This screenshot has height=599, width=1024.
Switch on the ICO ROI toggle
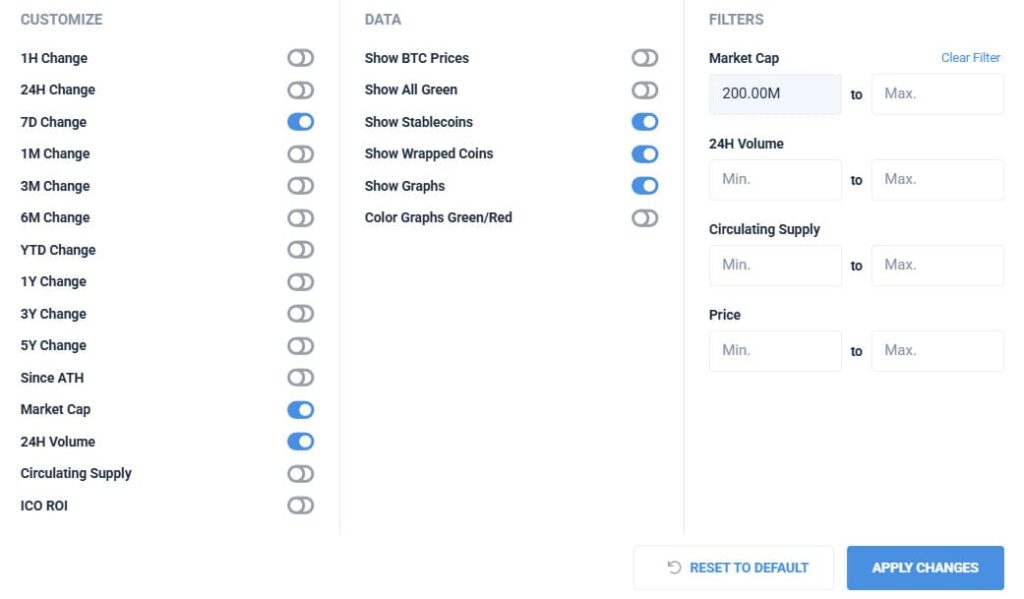(x=300, y=506)
